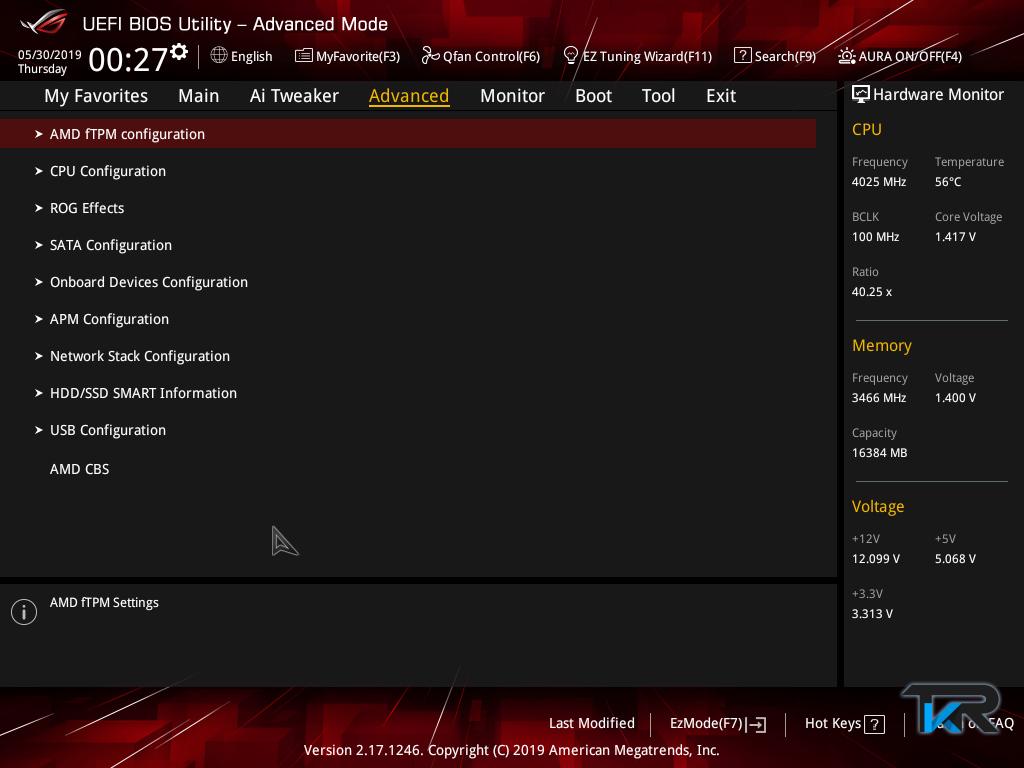This screenshot has height=768, width=1024.
Task: Expand arrow beside SATA Configuration
Action: click(39, 245)
